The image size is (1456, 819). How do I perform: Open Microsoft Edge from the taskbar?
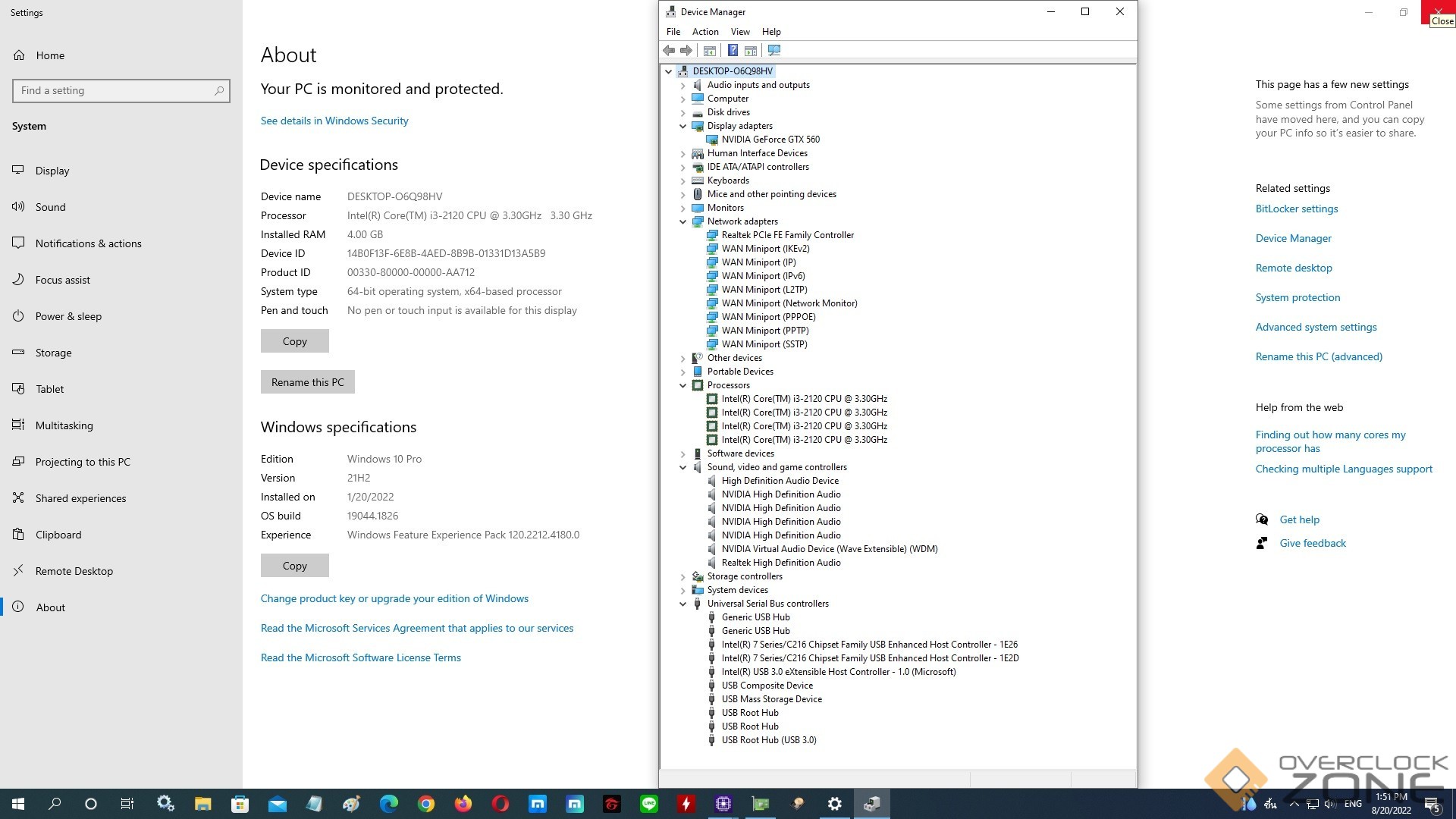pos(389,804)
